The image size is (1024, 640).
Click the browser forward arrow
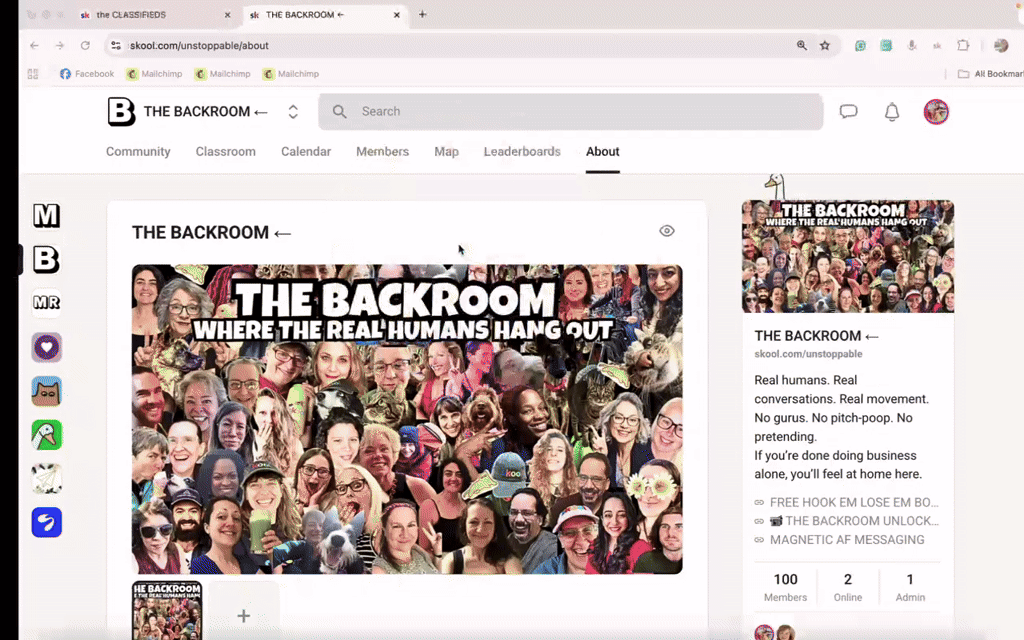point(59,46)
